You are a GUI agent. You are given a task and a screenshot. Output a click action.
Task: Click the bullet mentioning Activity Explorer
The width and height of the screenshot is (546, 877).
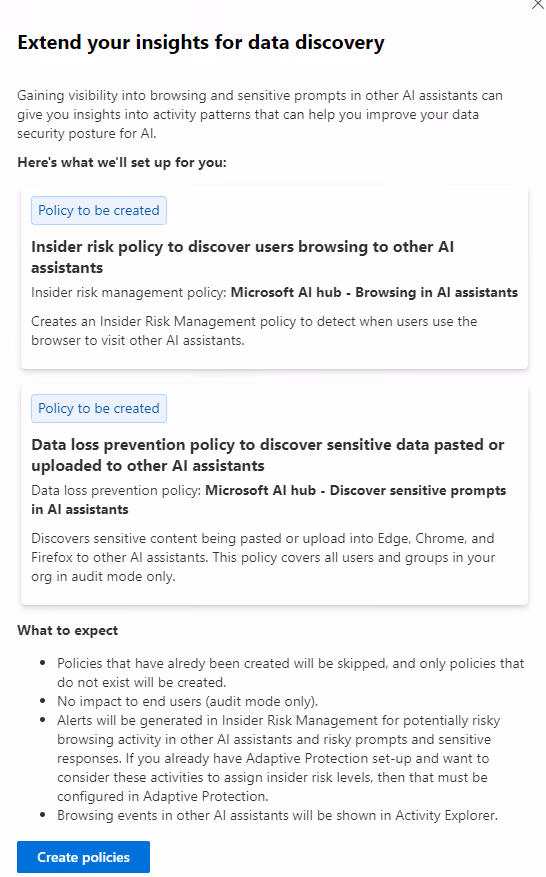pyautogui.click(x=277, y=815)
